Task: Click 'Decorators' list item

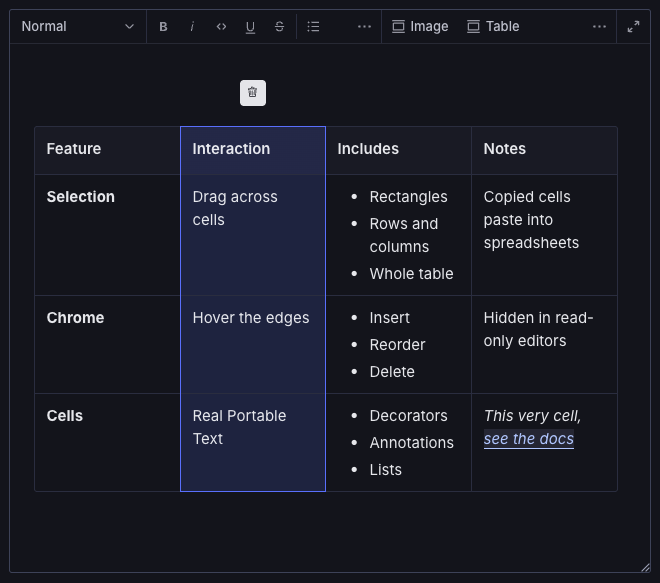Action: click(408, 416)
